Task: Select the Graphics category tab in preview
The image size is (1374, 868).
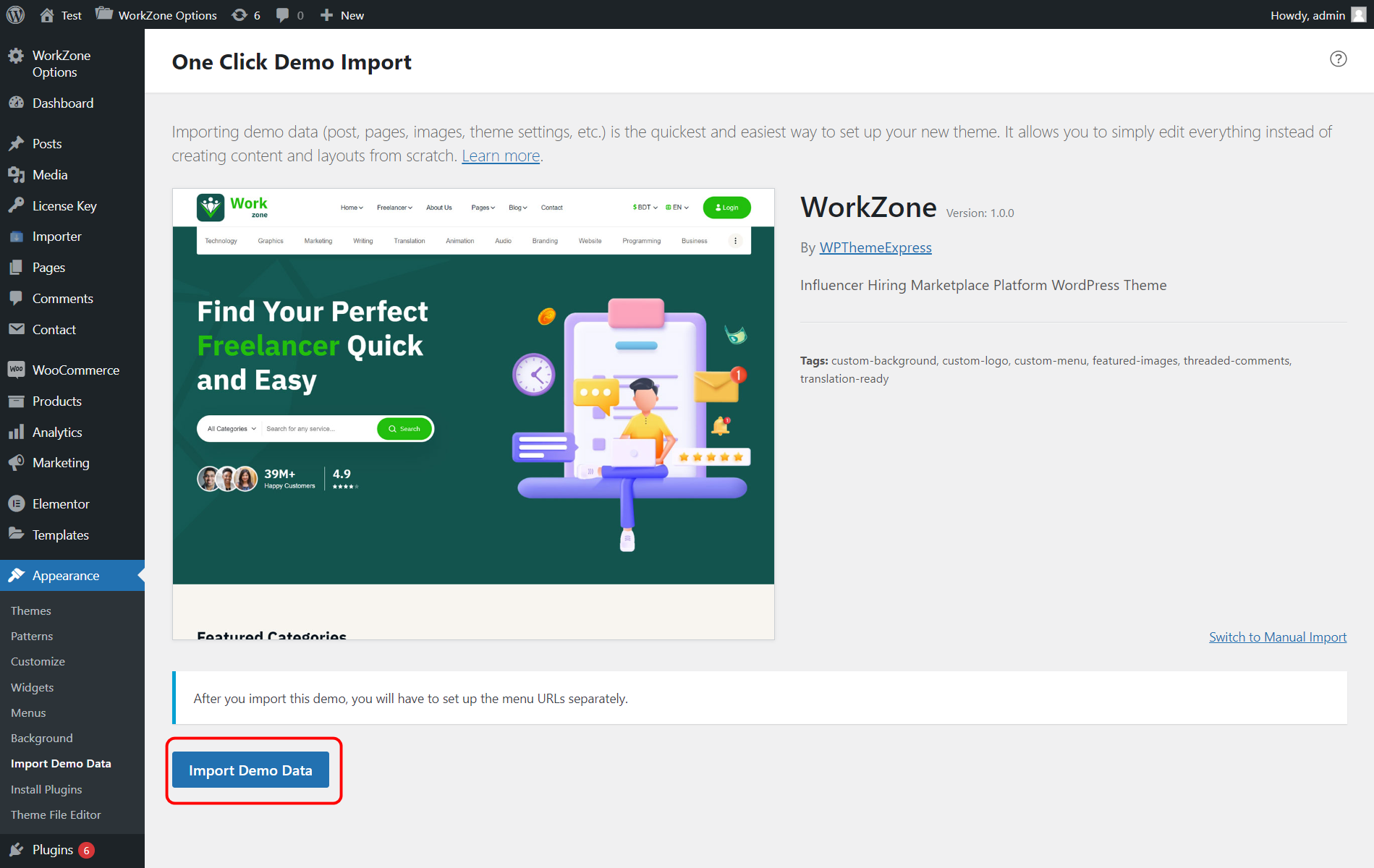Action: pyautogui.click(x=271, y=241)
